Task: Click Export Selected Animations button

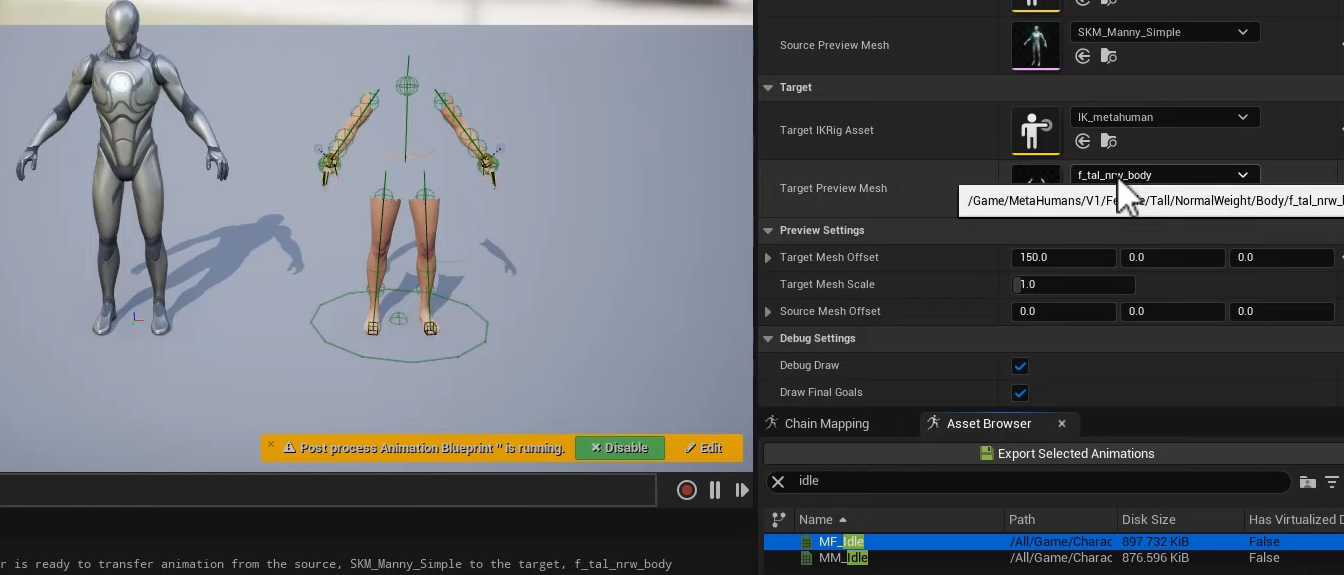Action: 1066,454
